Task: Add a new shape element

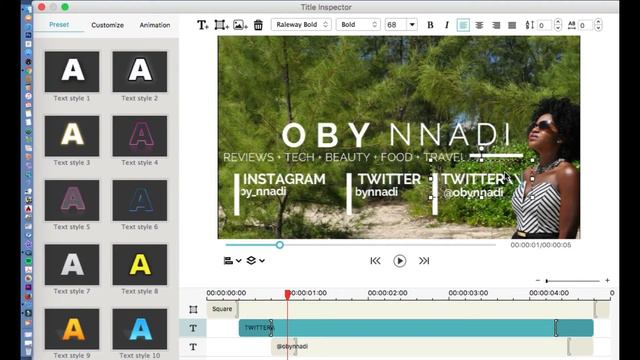Action: 221,25
